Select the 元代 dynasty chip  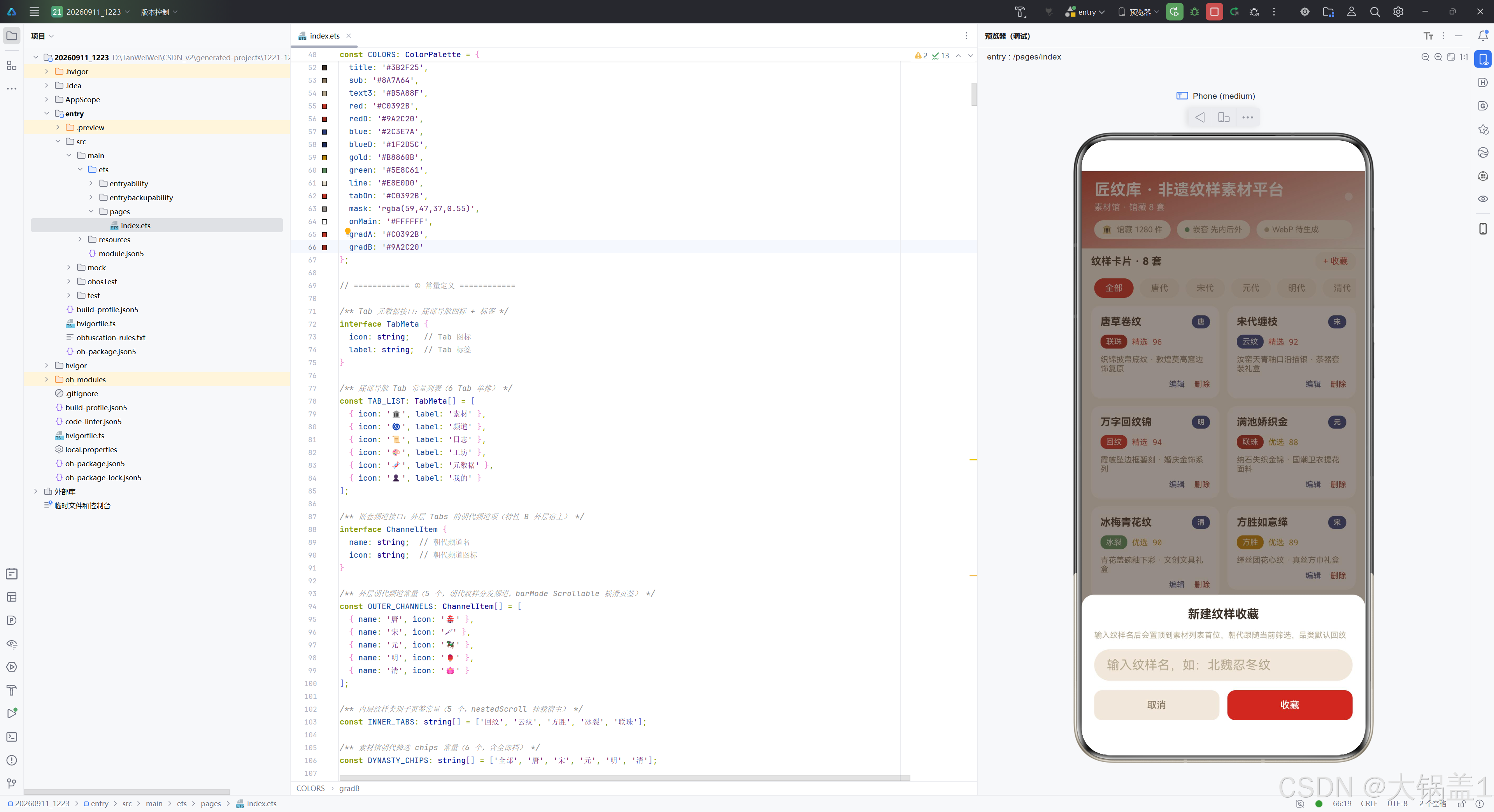[x=1250, y=288]
